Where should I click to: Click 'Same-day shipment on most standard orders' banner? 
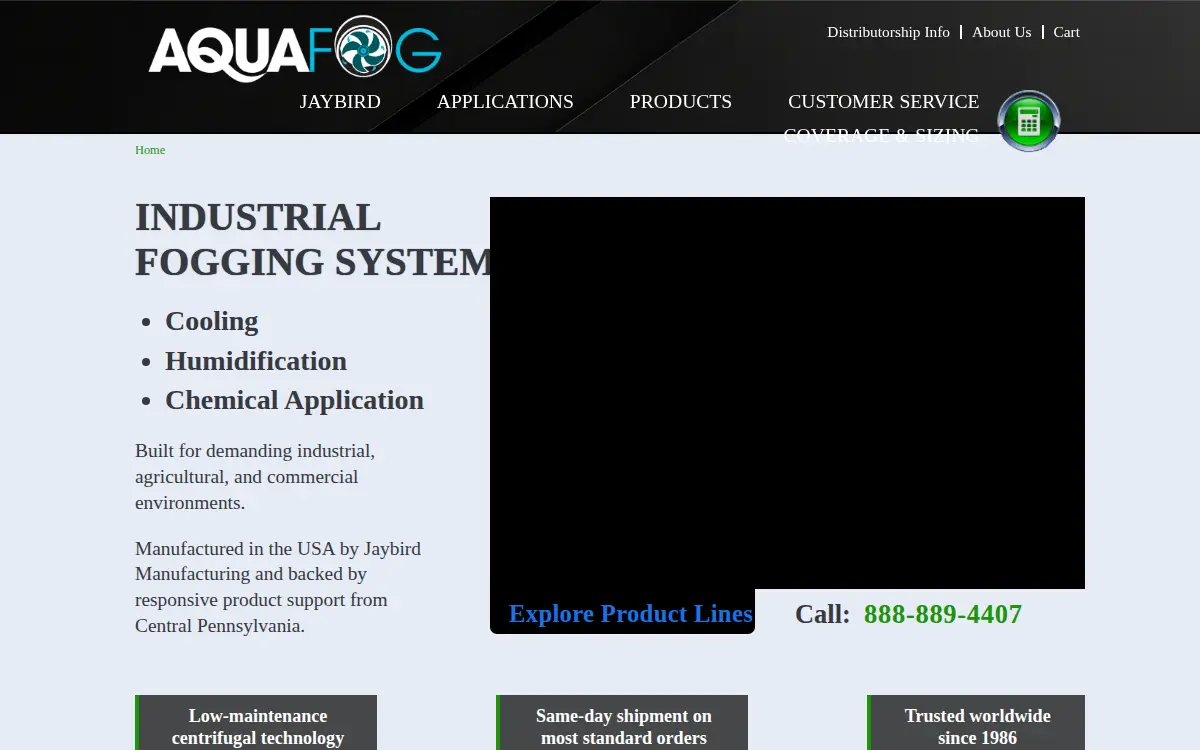pyautogui.click(x=622, y=723)
